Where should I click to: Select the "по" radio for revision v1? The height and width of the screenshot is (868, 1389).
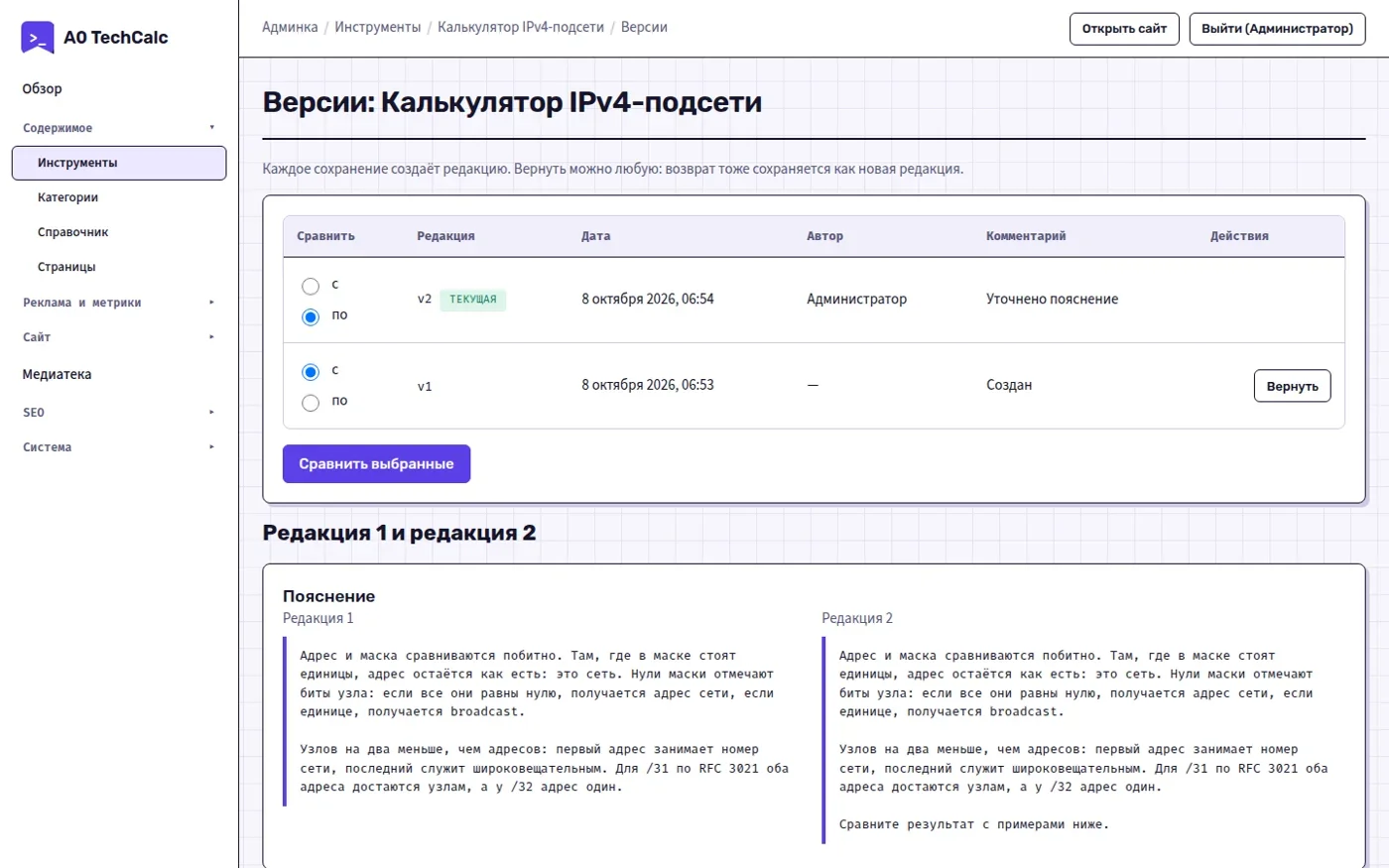coord(311,403)
